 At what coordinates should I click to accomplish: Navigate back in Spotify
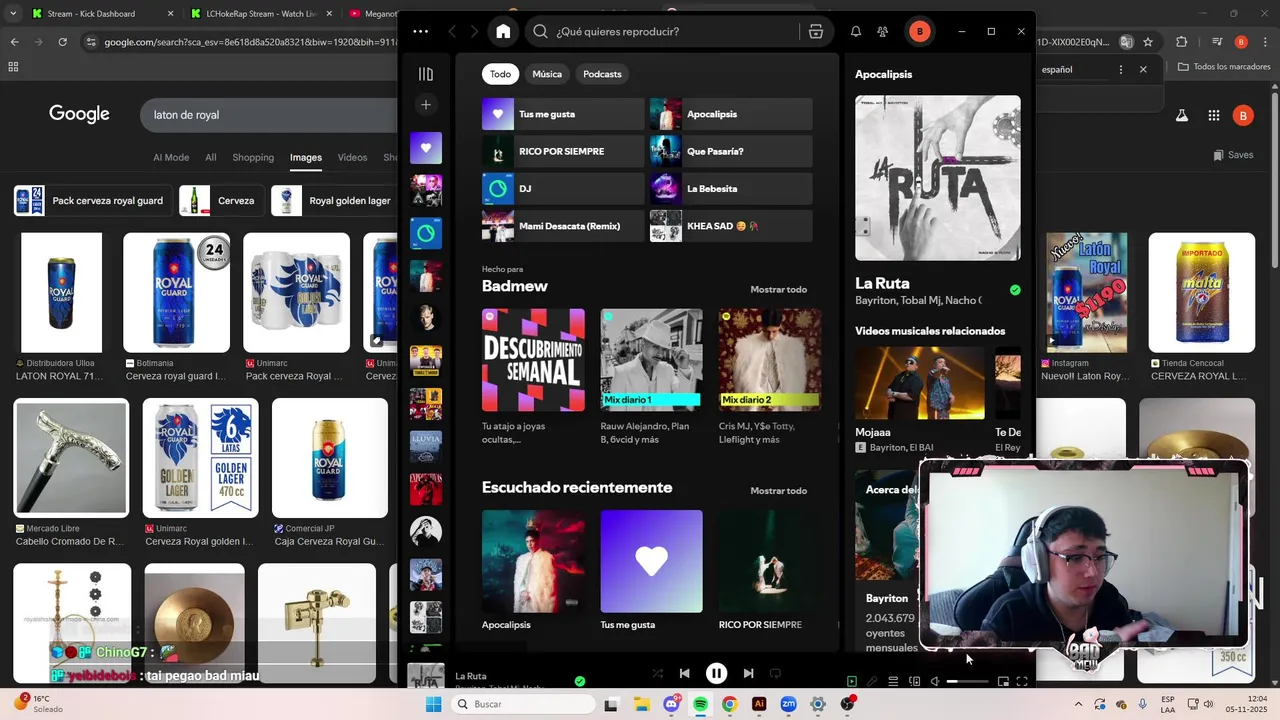[x=452, y=31]
